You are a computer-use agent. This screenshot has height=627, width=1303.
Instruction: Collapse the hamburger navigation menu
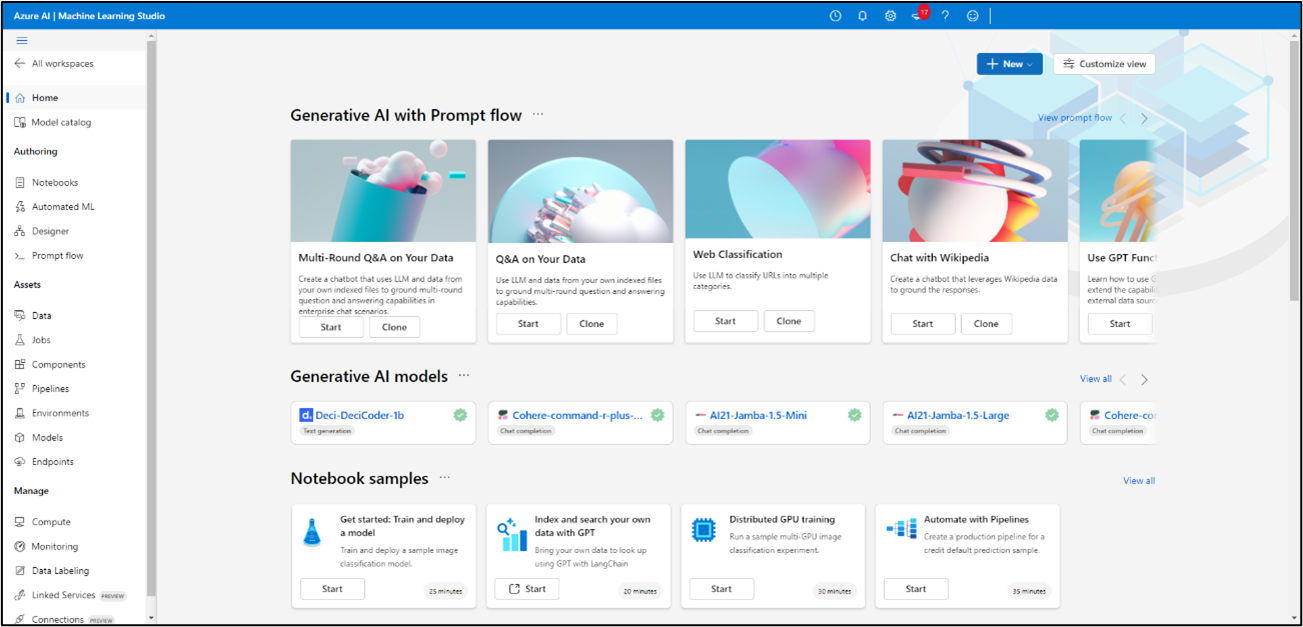click(x=22, y=41)
